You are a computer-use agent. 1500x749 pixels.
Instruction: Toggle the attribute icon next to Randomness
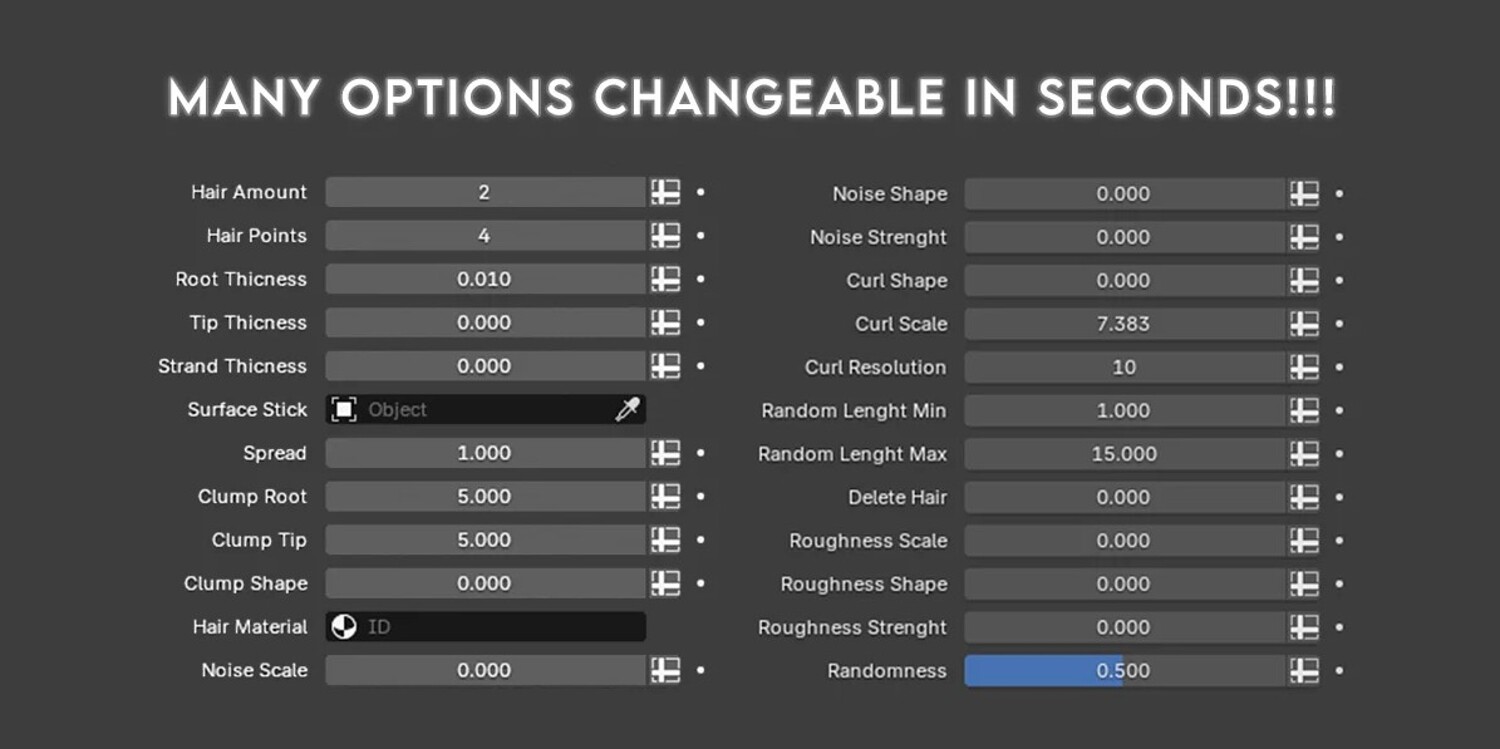tap(1304, 671)
